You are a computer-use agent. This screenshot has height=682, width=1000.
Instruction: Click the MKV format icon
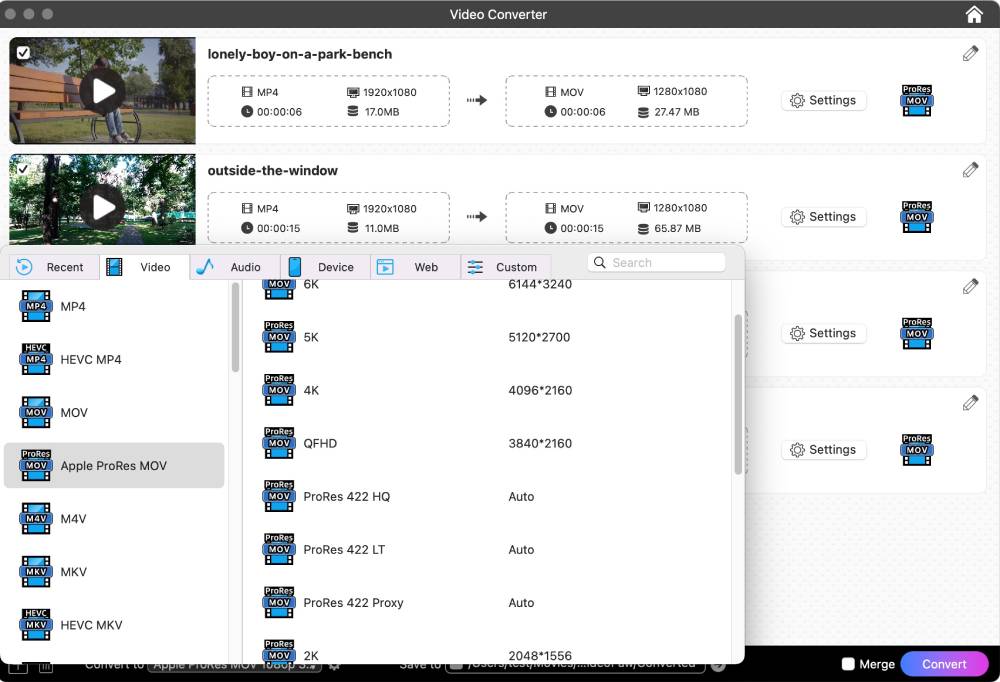pos(36,572)
